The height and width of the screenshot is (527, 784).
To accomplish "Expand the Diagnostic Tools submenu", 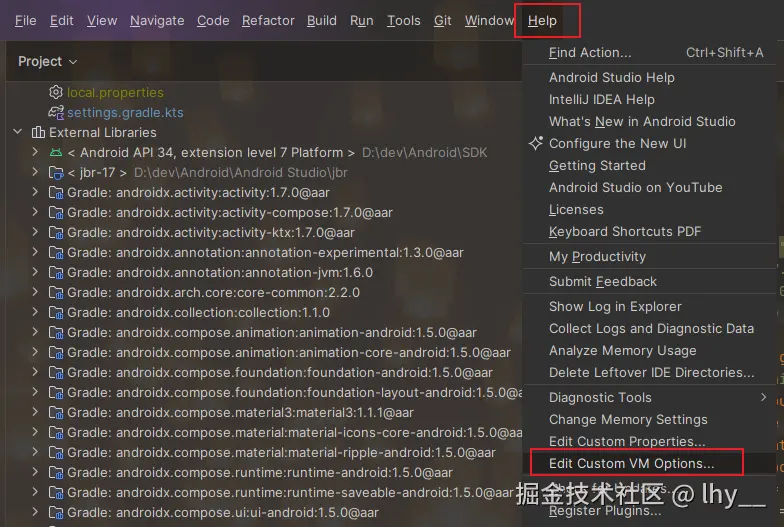I will (649, 398).
